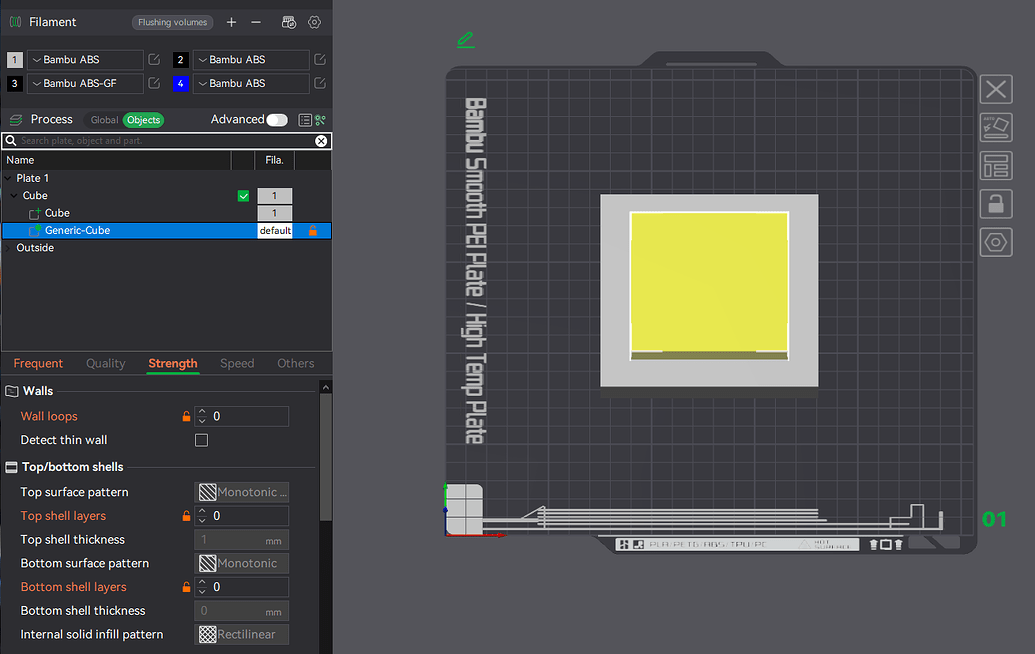Screen dimensions: 1035x654
Task: Click the lock icon on Generic-Cube row
Action: tap(313, 230)
